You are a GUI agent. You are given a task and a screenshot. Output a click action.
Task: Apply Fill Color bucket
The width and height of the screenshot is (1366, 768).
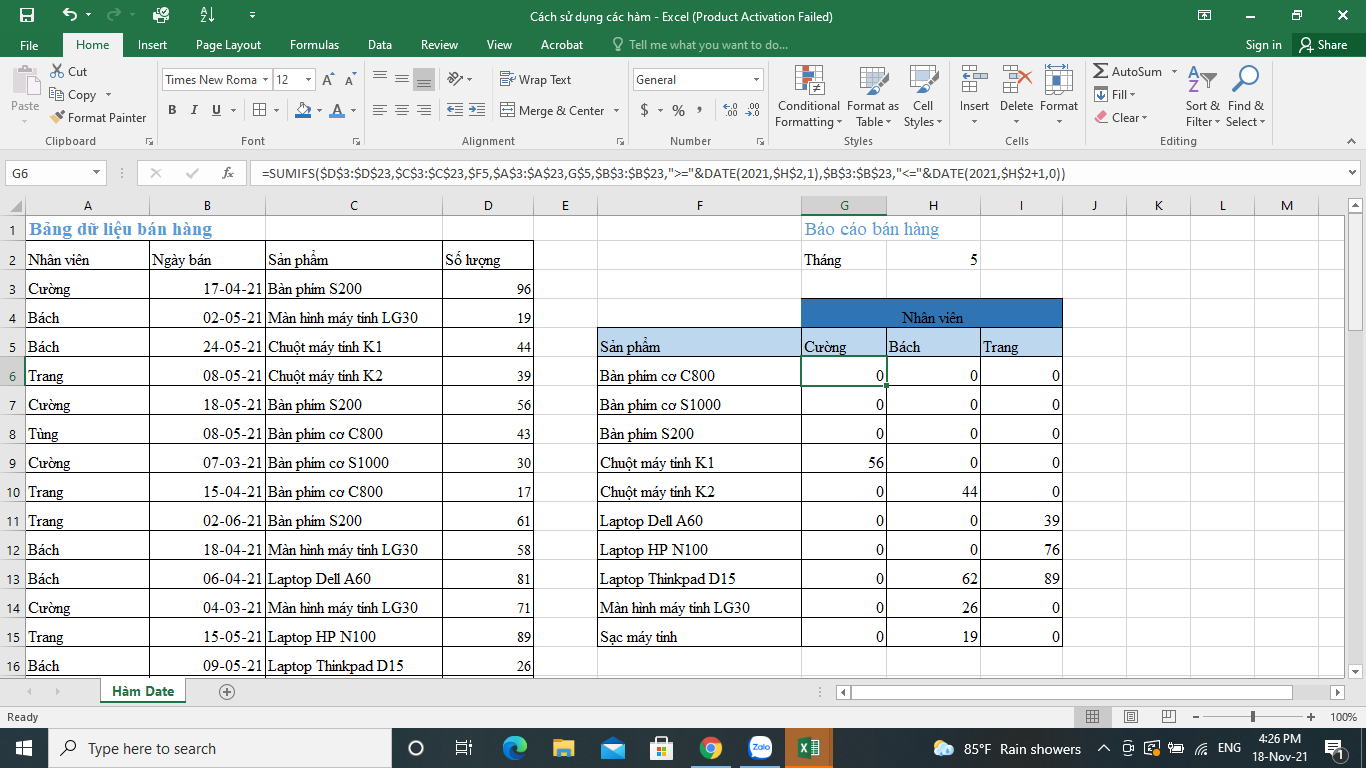[304, 110]
